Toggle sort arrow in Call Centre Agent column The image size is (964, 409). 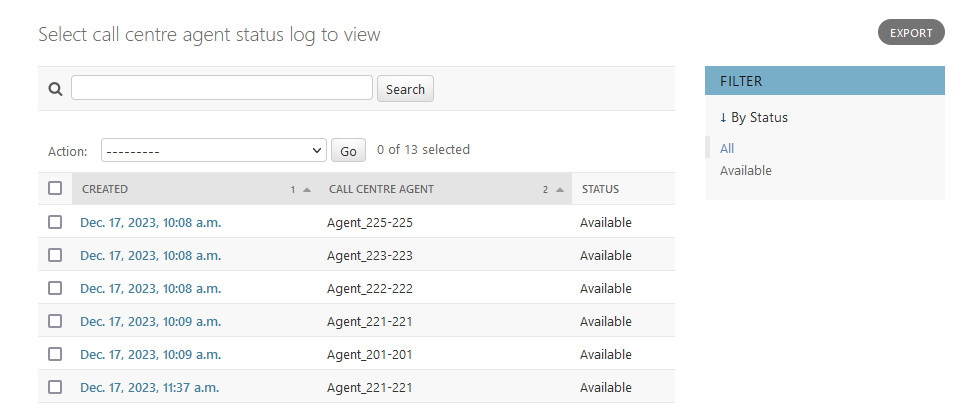[x=559, y=189]
